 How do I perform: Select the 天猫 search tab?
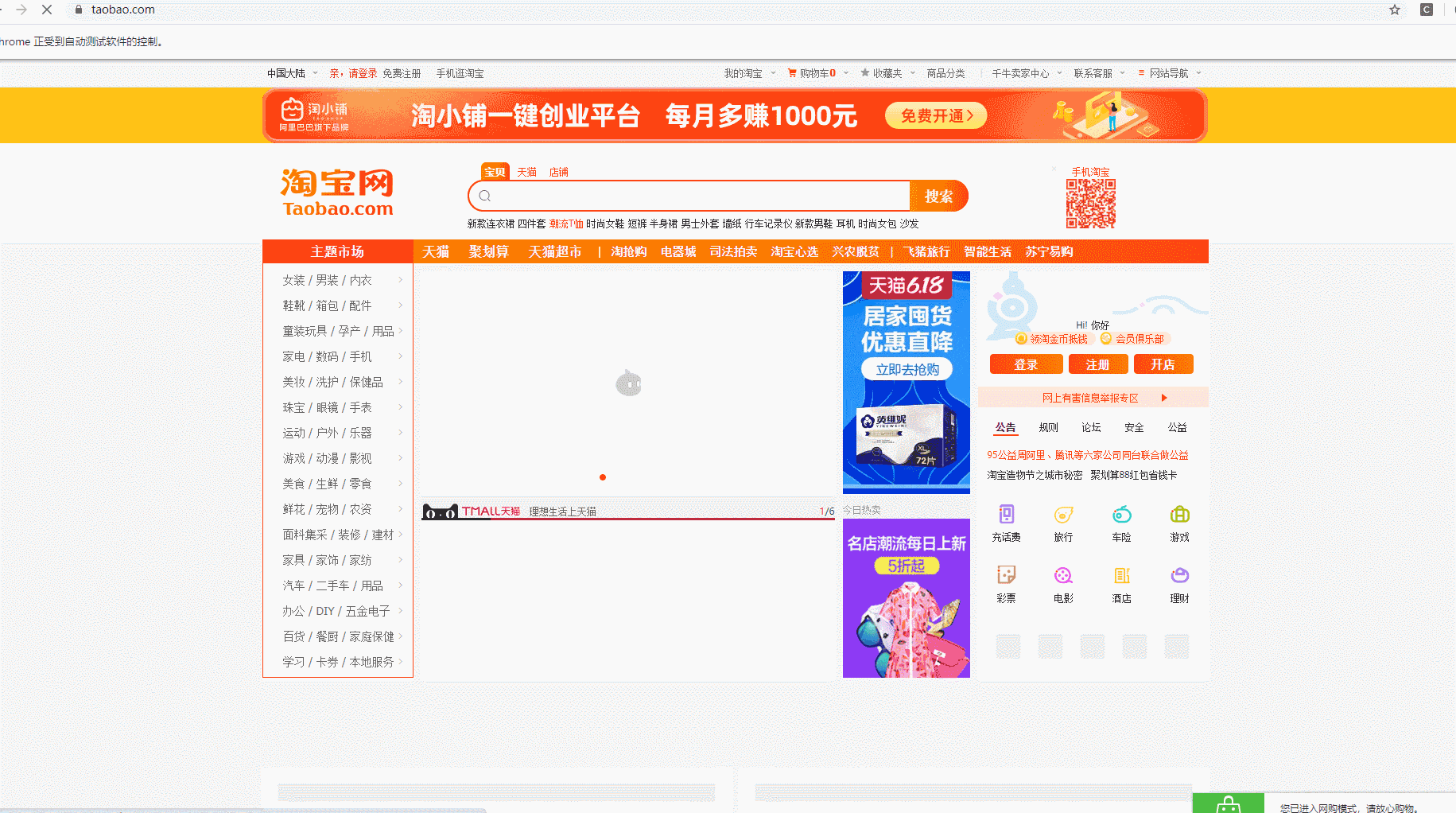[x=526, y=172]
